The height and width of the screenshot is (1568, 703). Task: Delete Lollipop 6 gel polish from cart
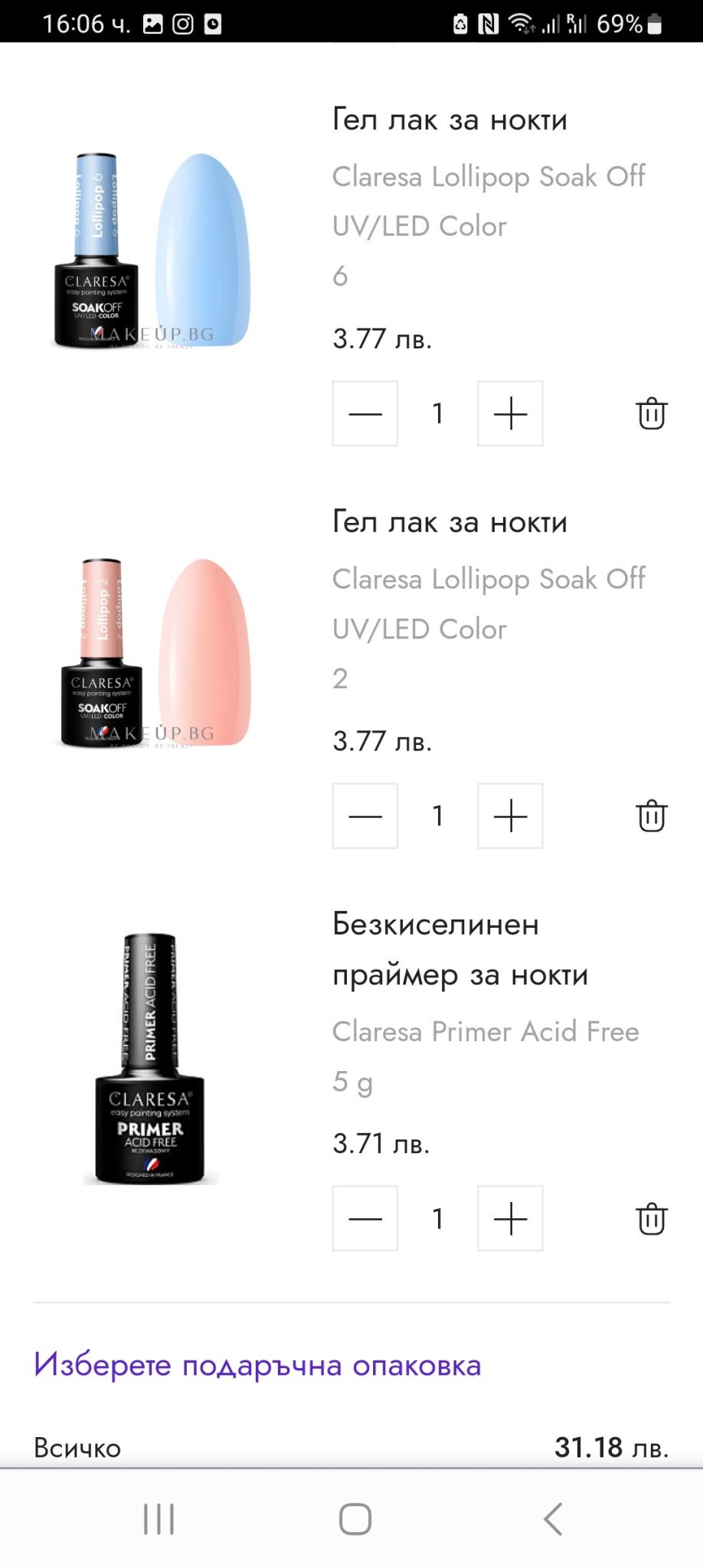click(652, 413)
